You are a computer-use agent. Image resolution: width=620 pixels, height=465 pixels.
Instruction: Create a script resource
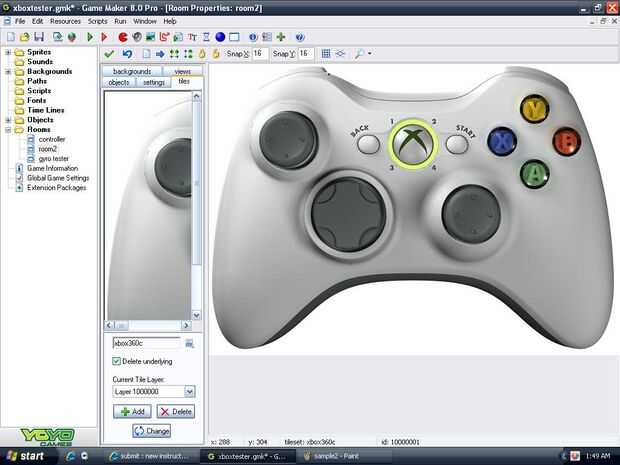pyautogui.click(x=178, y=37)
